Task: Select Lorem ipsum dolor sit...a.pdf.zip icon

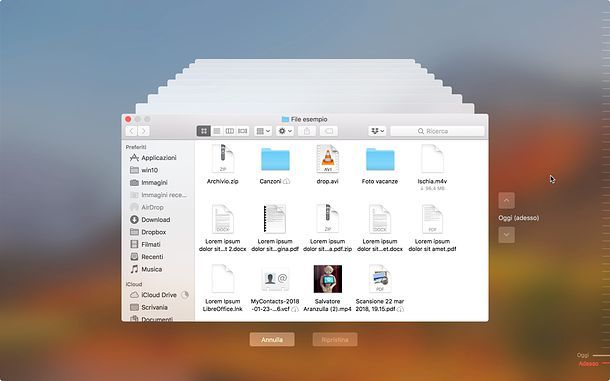Action: click(x=328, y=219)
